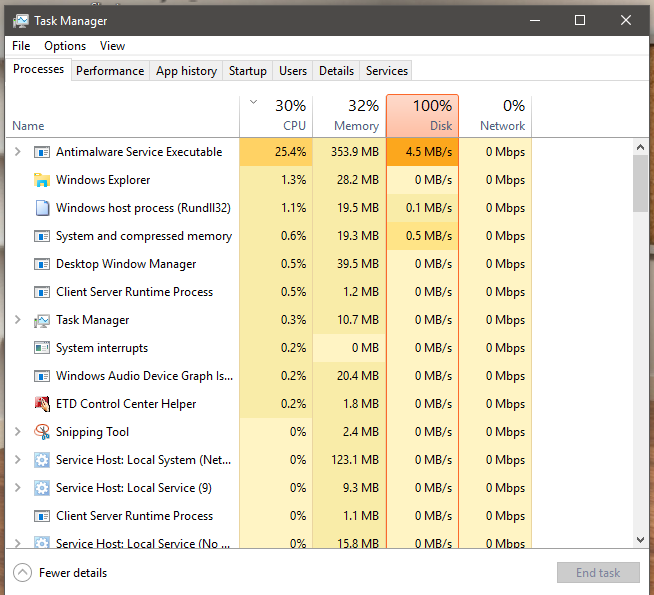Click the 28.2 MB memory cell
This screenshot has height=595, width=654.
[349, 180]
